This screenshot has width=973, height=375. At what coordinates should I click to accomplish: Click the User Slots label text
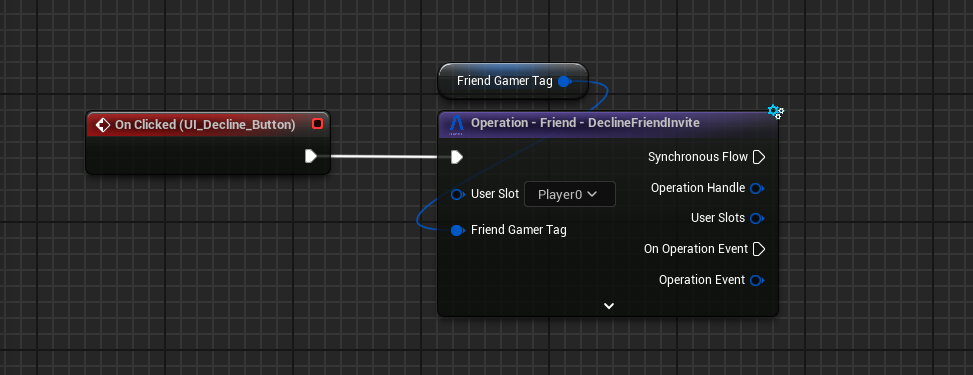point(718,218)
